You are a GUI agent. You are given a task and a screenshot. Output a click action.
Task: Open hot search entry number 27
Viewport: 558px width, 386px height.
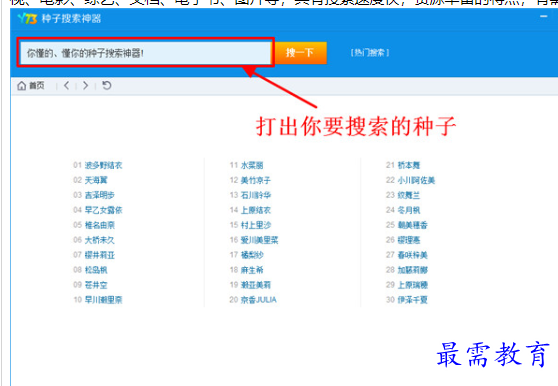click(x=412, y=255)
